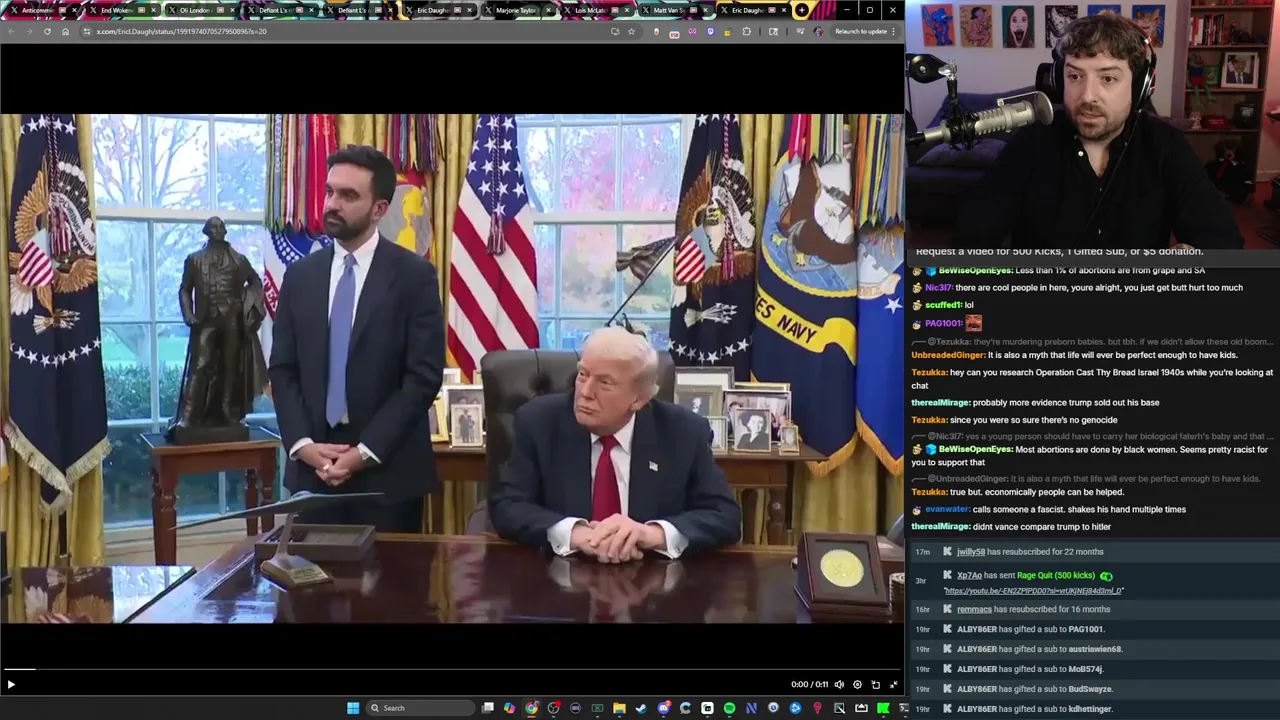Open the video settings gear
This screenshot has height=720, width=1280.
[857, 685]
